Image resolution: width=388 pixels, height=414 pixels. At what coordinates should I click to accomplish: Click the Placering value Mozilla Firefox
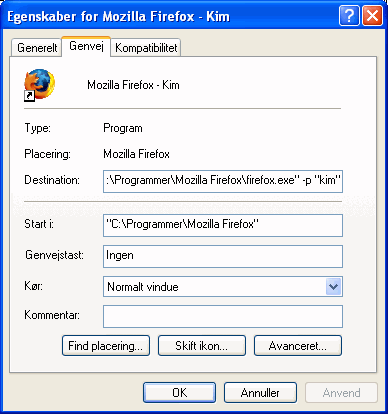pyautogui.click(x=136, y=154)
